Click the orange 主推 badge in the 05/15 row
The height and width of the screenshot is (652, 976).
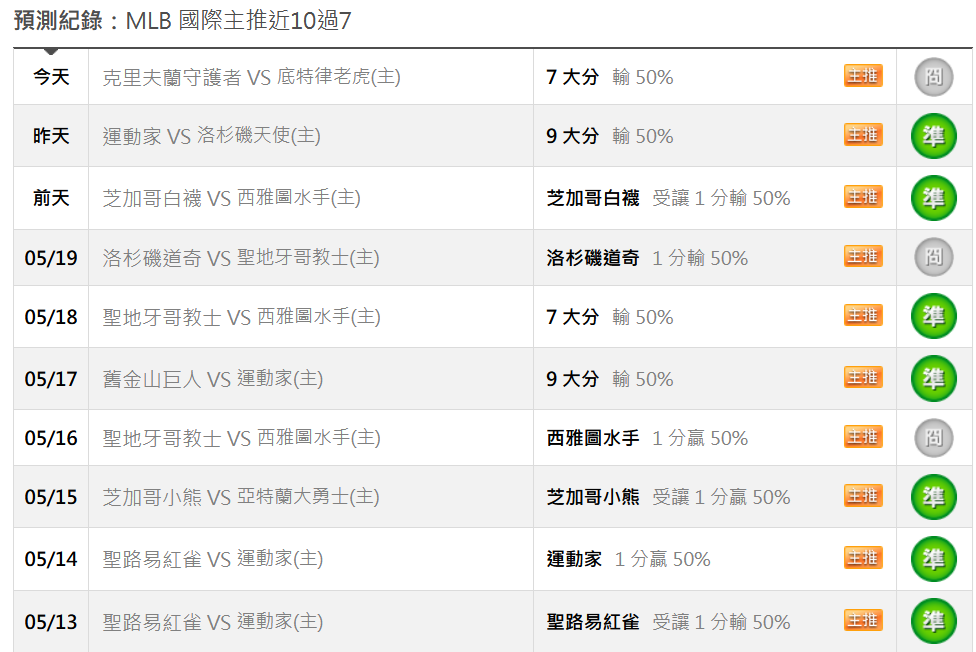(863, 496)
